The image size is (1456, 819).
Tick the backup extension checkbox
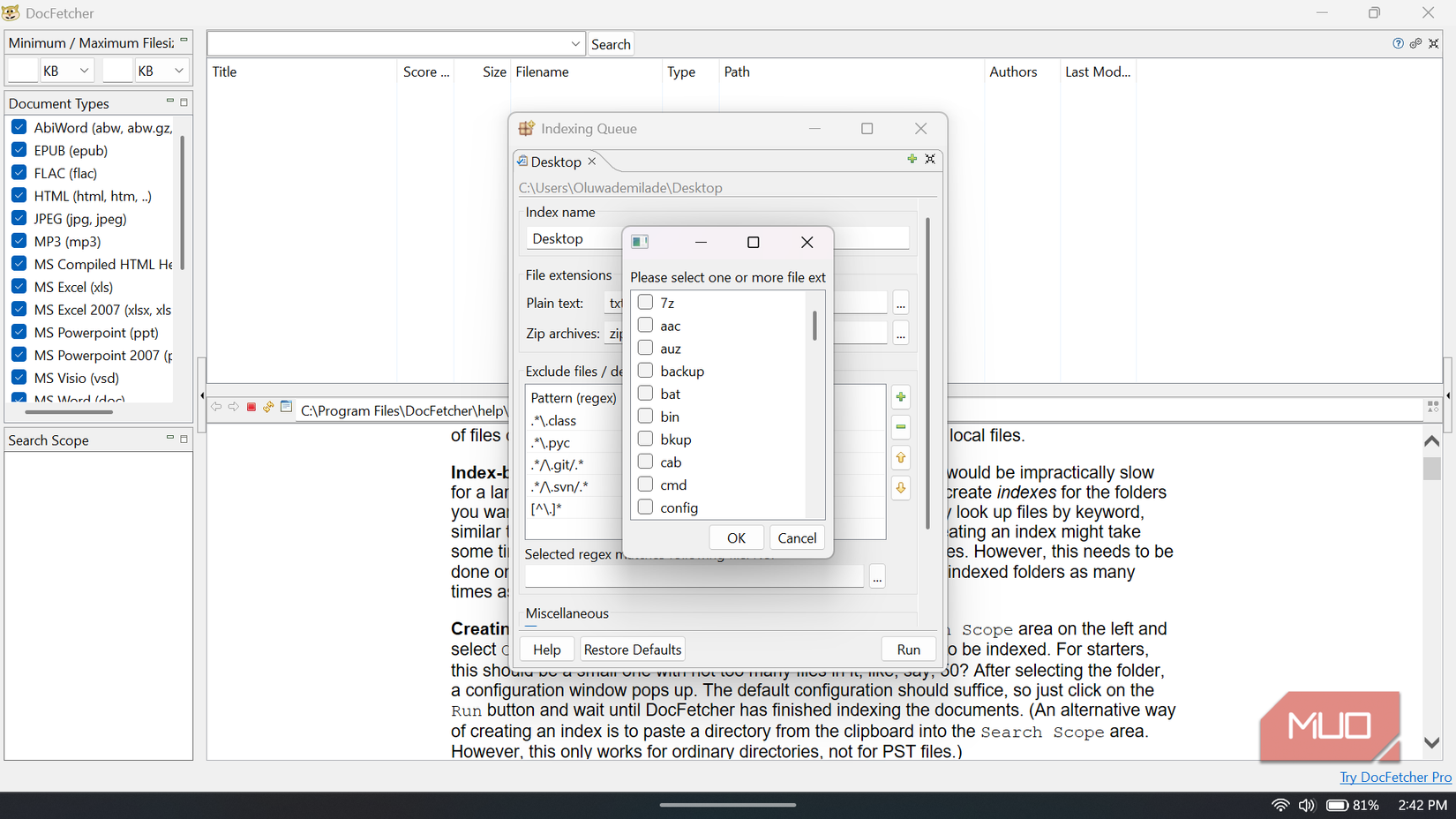pos(645,371)
